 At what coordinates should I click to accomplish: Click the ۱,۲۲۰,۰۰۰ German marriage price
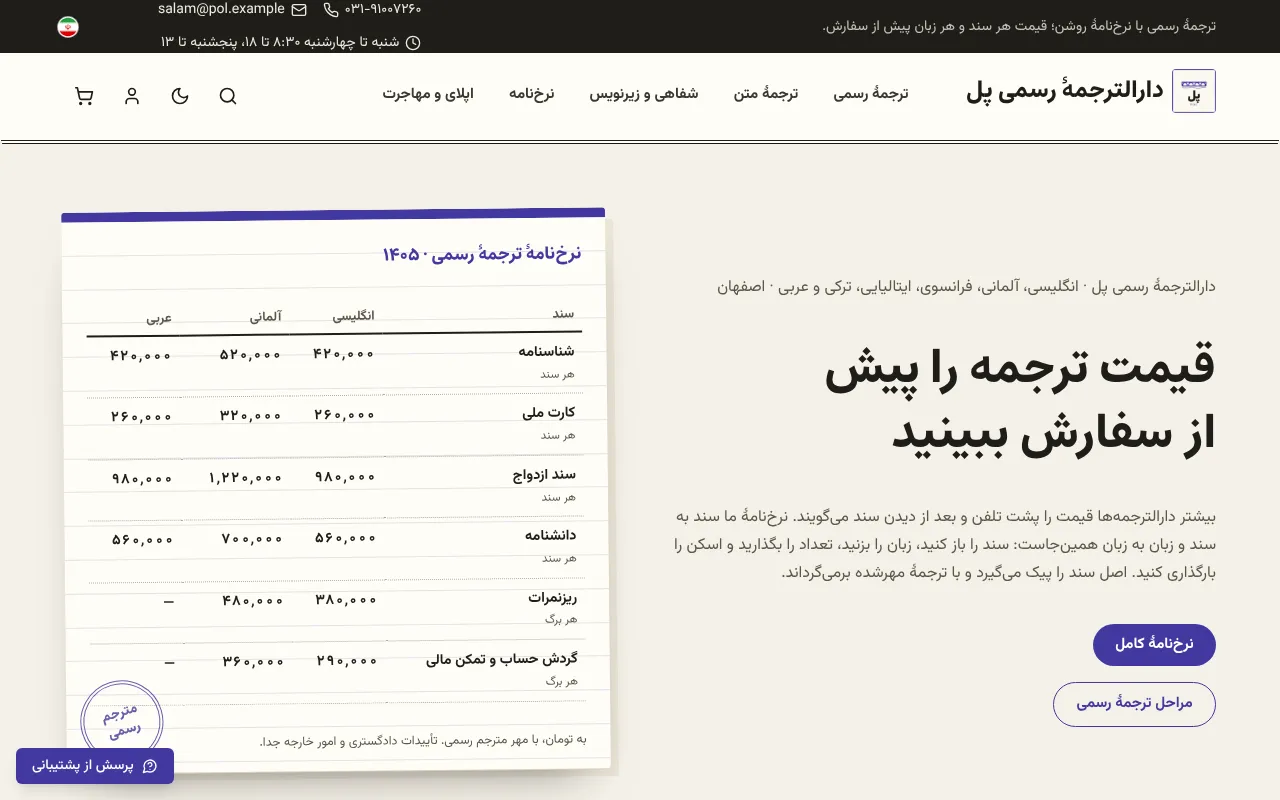pyautogui.click(x=246, y=478)
